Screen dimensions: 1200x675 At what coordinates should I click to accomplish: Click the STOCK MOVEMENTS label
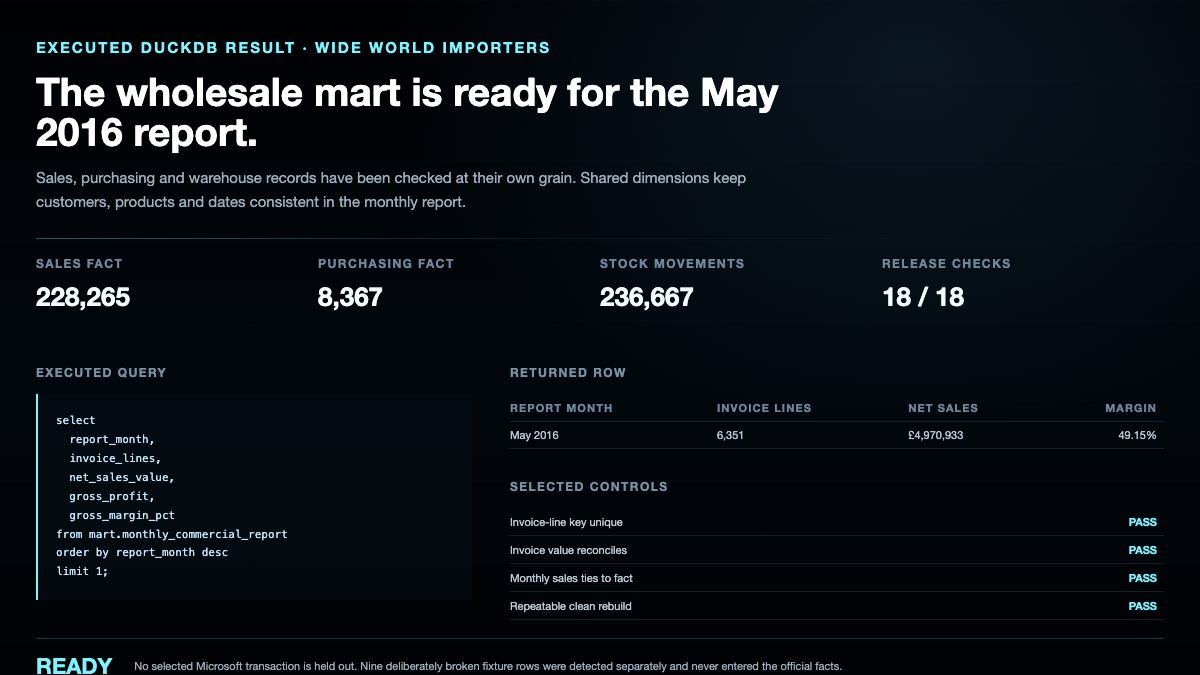(x=672, y=264)
